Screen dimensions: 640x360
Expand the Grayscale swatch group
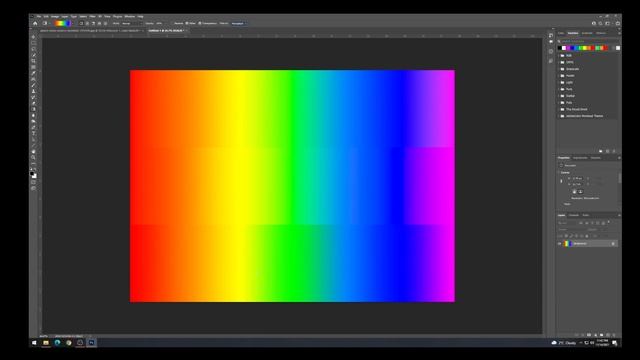tap(559, 69)
